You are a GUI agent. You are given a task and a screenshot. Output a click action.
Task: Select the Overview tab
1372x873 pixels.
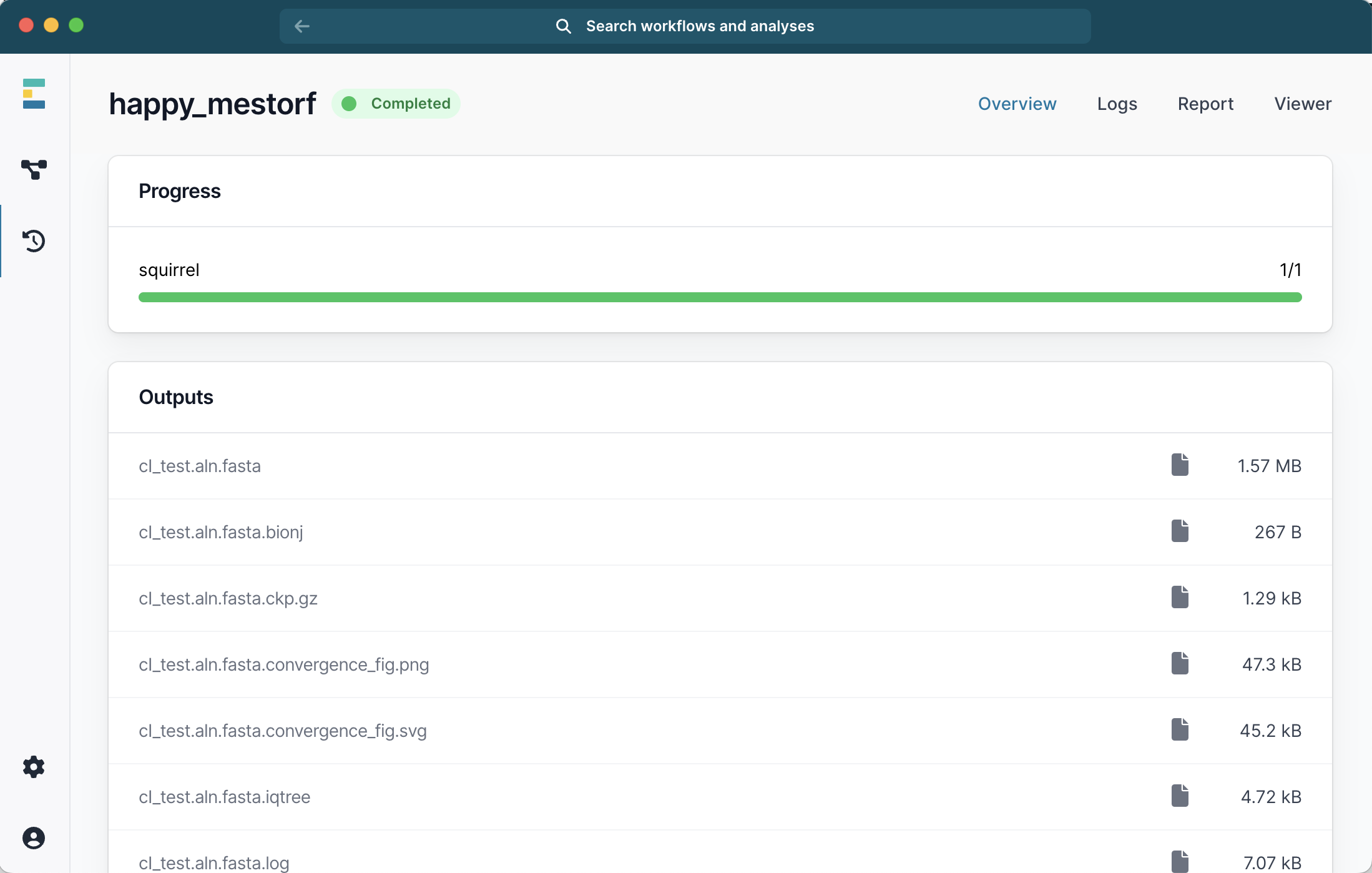pos(1017,104)
